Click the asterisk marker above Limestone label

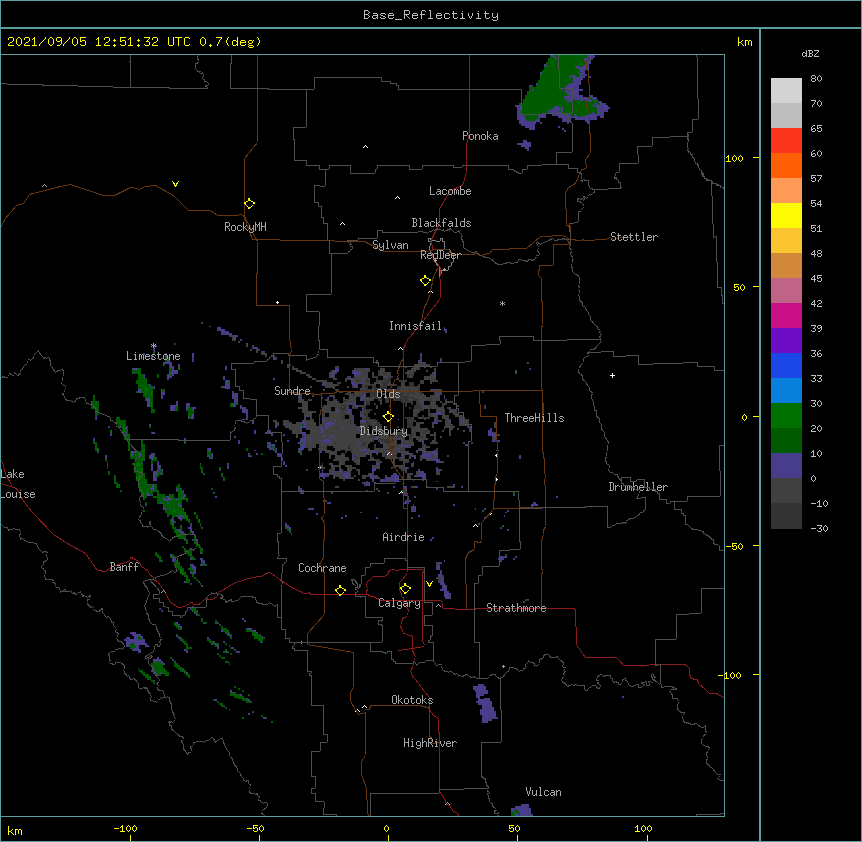click(153, 346)
